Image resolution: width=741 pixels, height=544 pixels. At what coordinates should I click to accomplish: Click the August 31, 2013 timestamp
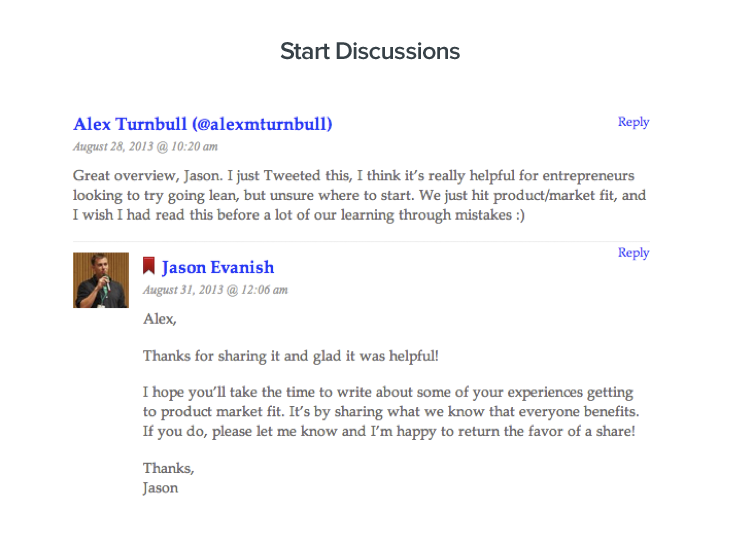215,290
